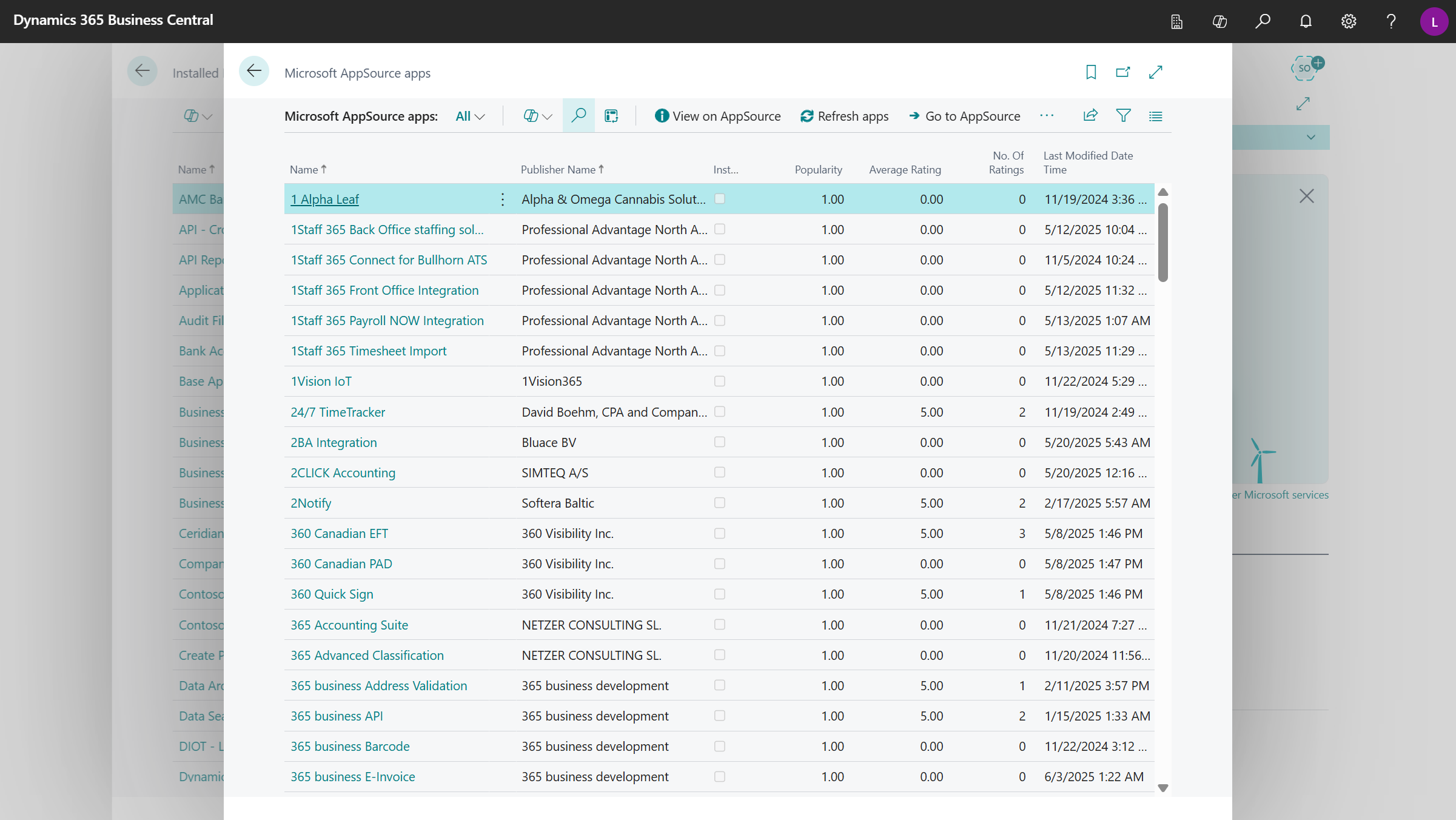Open the filter funnel icon

(x=1122, y=115)
